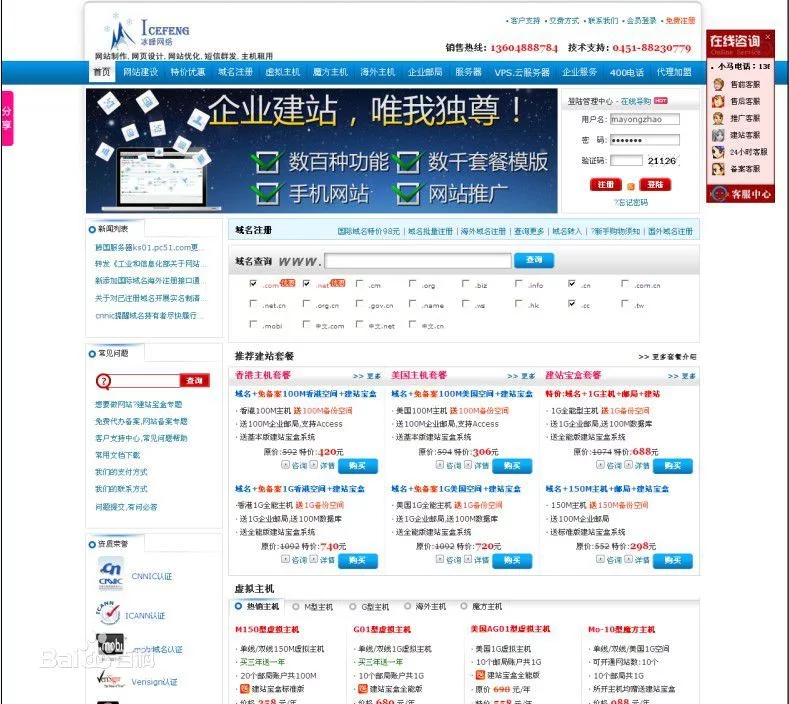Click the red question mark FAQ icon
The width and height of the screenshot is (789, 704).
(103, 381)
